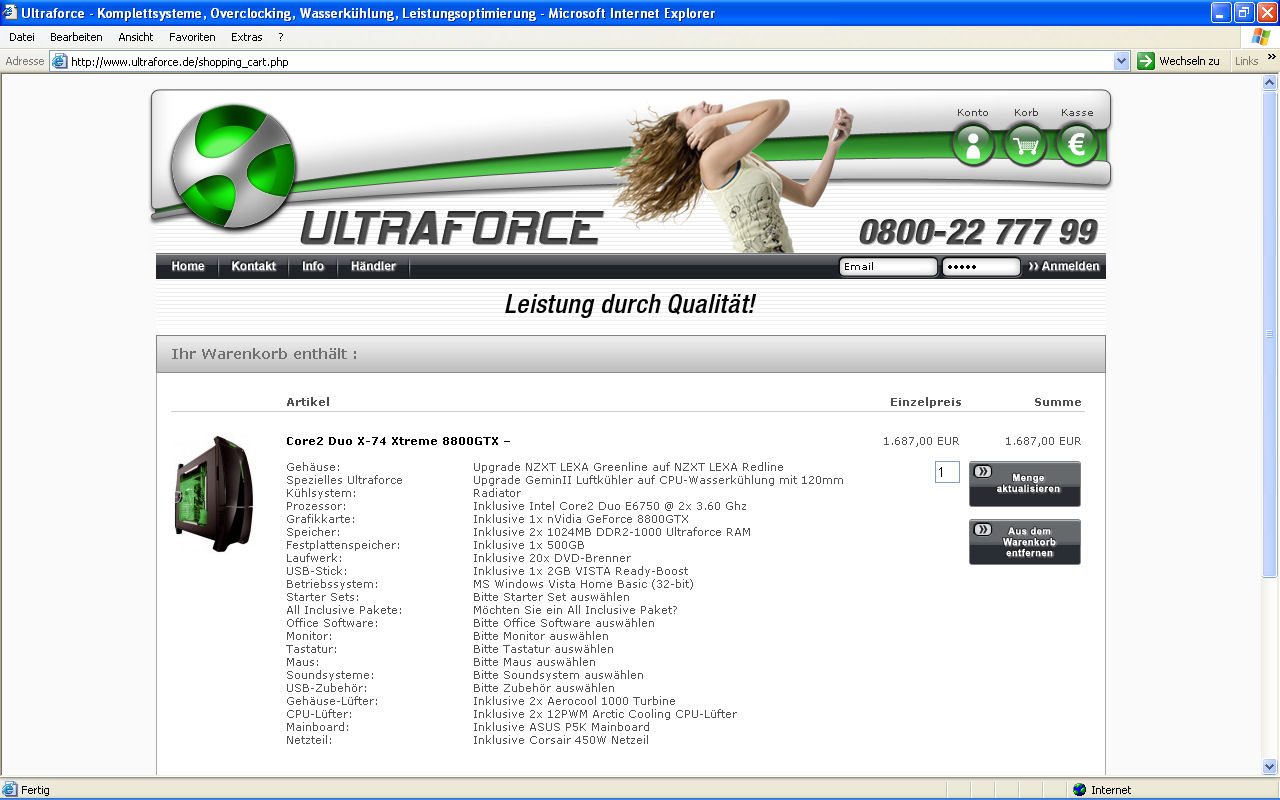Click the Anmelden login link
1280x800 pixels.
(x=1064, y=266)
